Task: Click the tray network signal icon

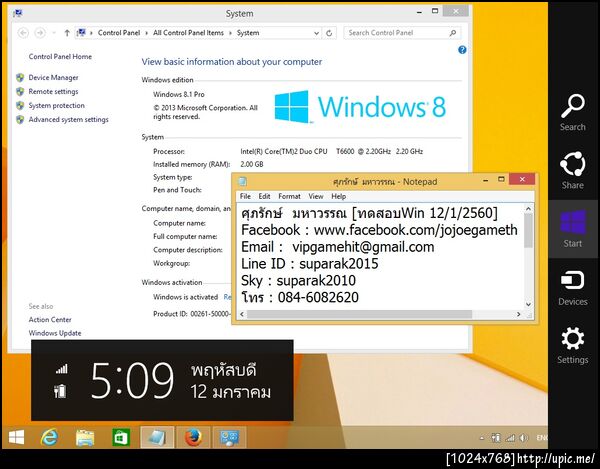Action: (510, 438)
